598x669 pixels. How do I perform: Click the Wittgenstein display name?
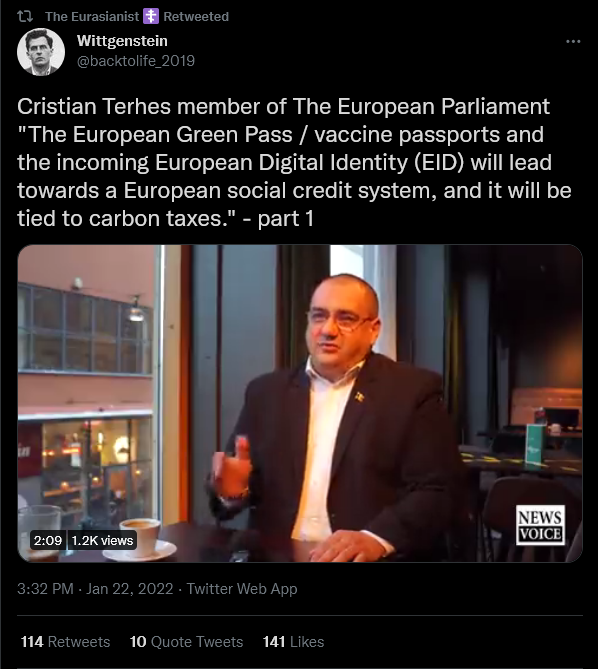pos(122,41)
